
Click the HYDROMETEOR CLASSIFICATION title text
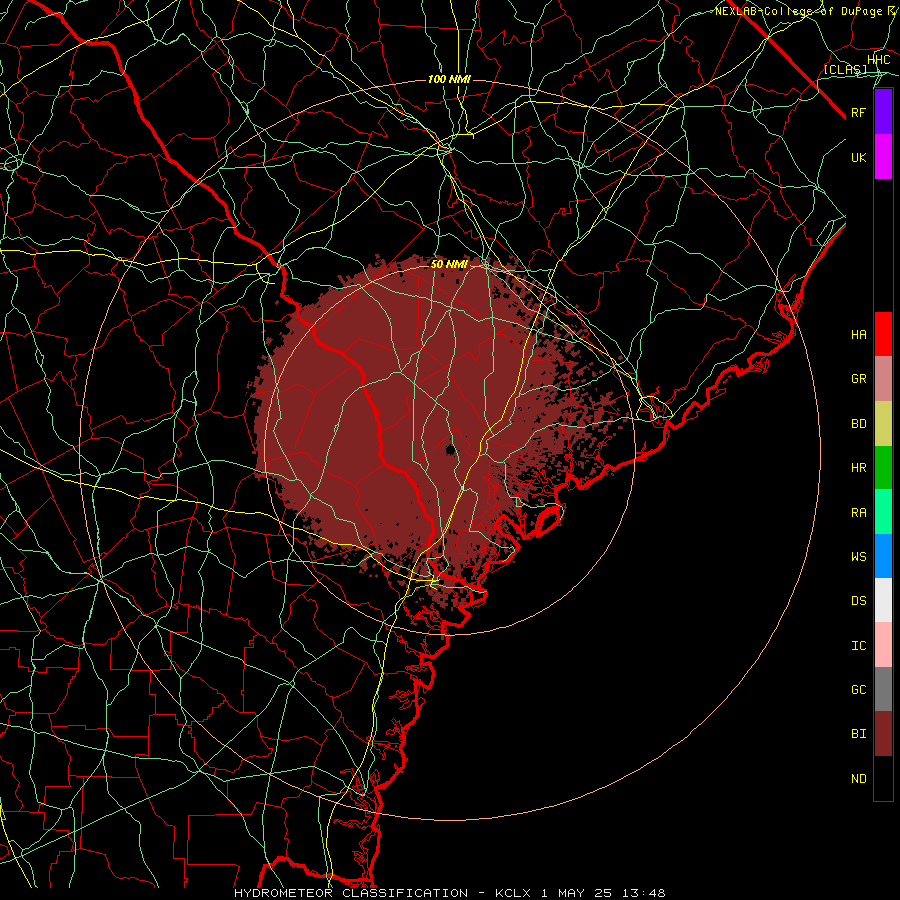pos(351,893)
